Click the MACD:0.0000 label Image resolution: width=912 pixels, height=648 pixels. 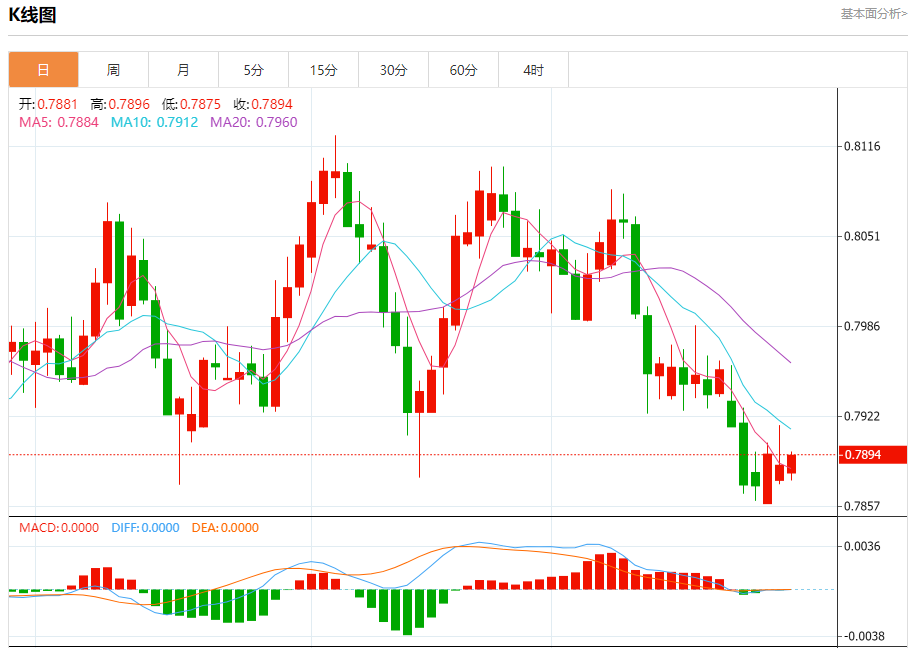click(x=59, y=528)
